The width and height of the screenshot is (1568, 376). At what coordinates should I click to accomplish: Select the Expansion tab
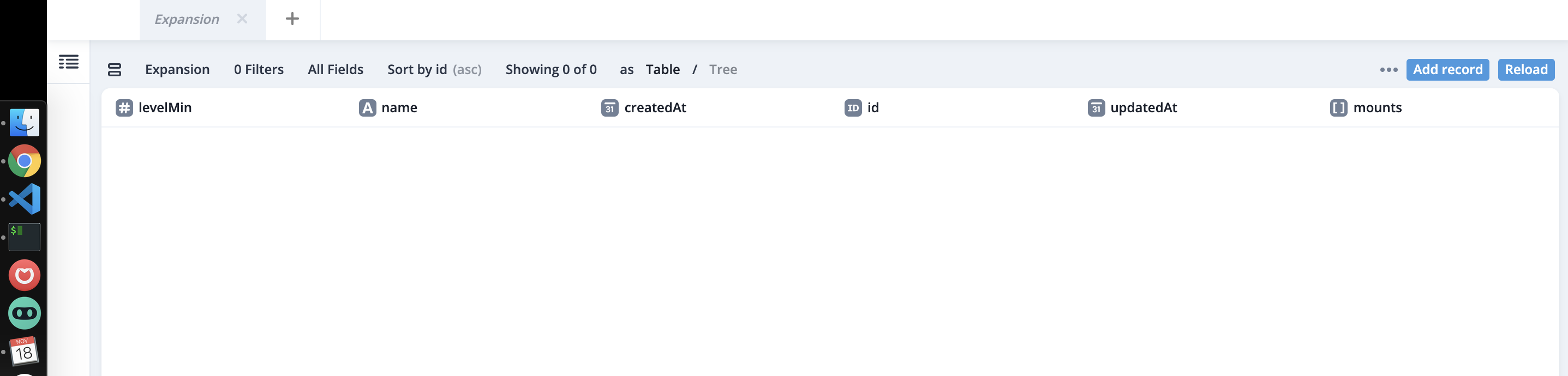point(186,19)
